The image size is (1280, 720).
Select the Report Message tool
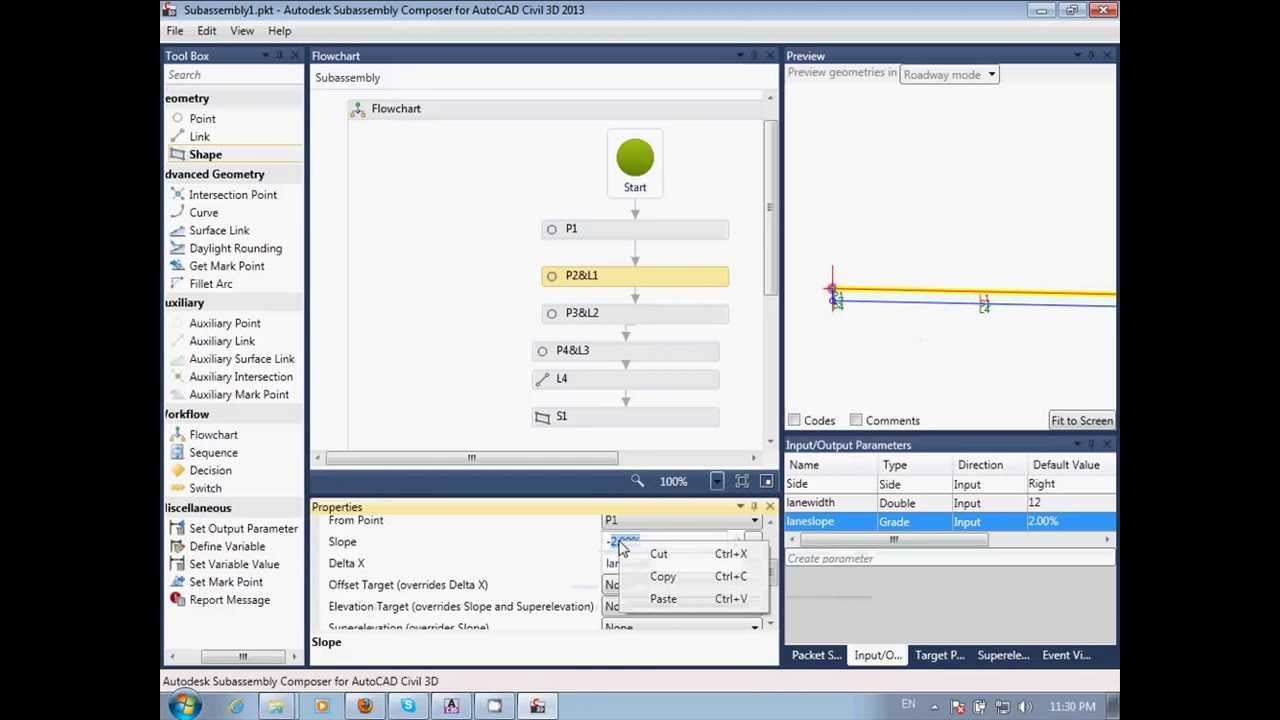pyautogui.click(x=229, y=601)
